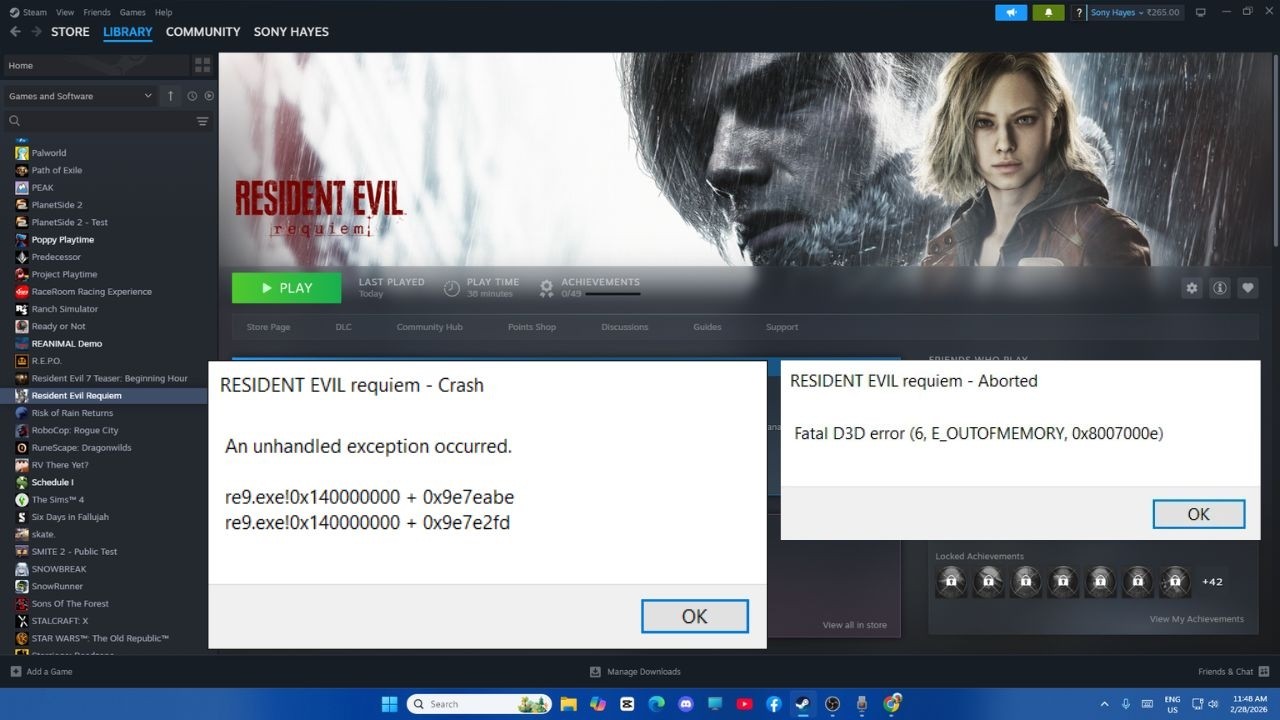Expand the Games and Software dropdown
Viewport: 1280px width, 720px height.
pyautogui.click(x=80, y=96)
